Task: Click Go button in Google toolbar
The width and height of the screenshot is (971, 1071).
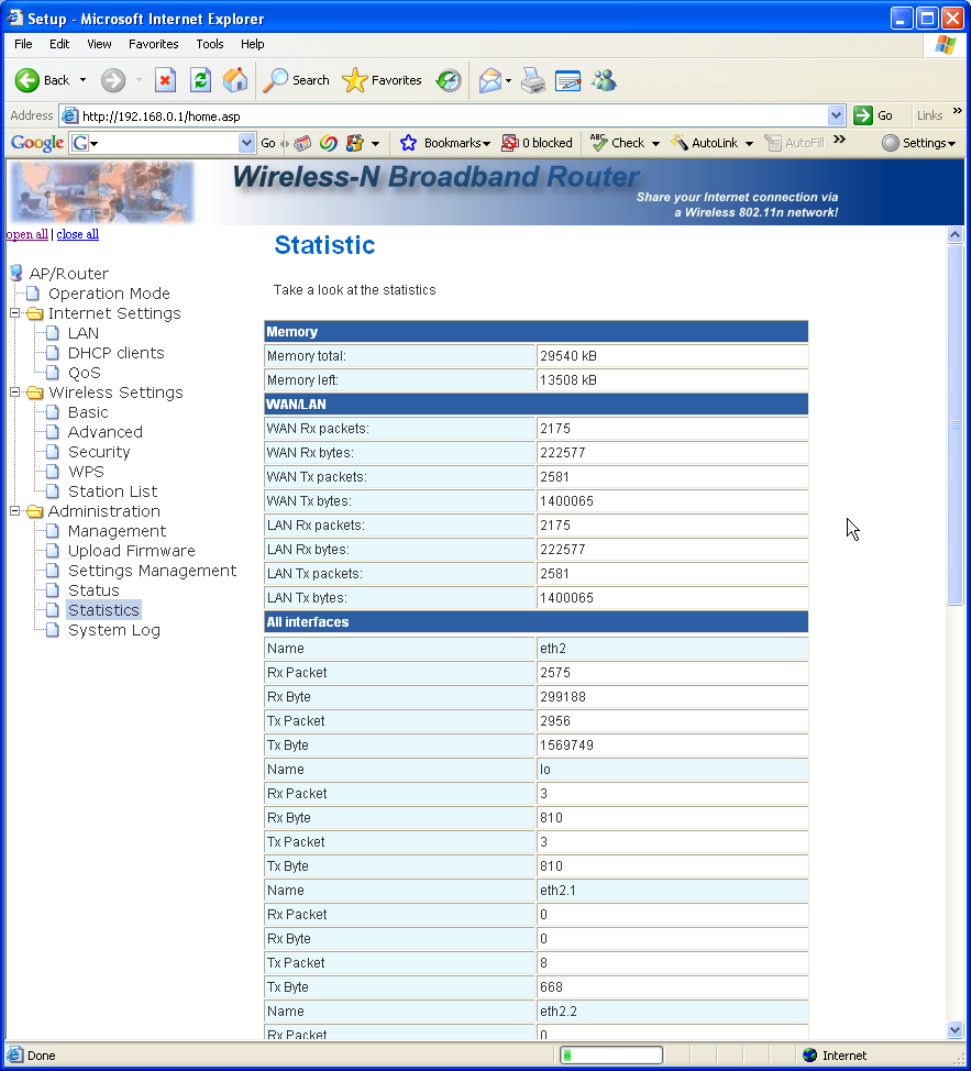Action: (268, 143)
